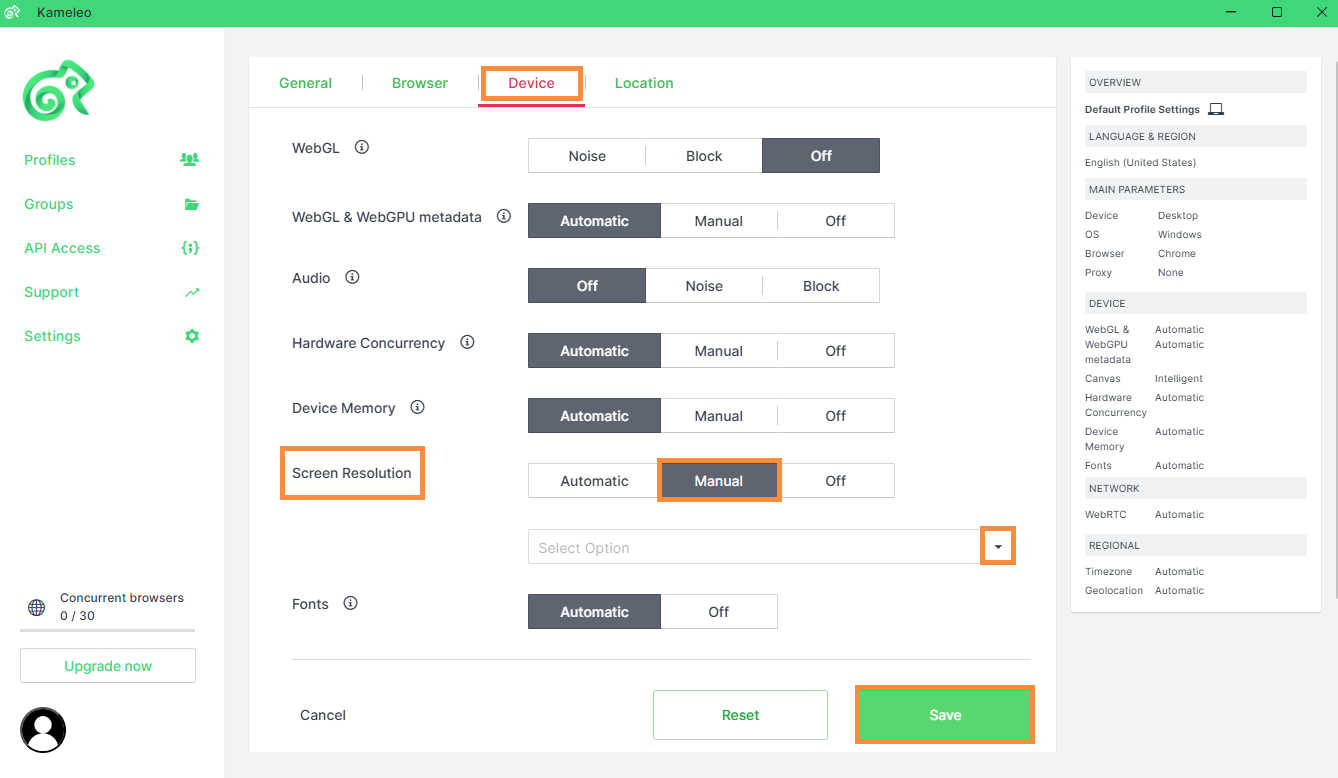1338x778 pixels.
Task: Set WebGL & WebGPU metadata to Automatic
Action: pos(594,221)
